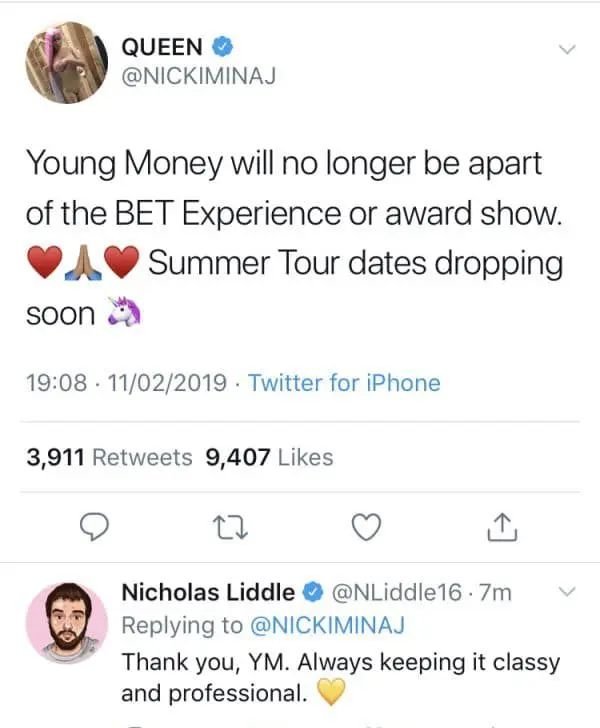Expand the chevron on Nicholas Liddle's reply
This screenshot has height=728, width=600.
coord(565,592)
